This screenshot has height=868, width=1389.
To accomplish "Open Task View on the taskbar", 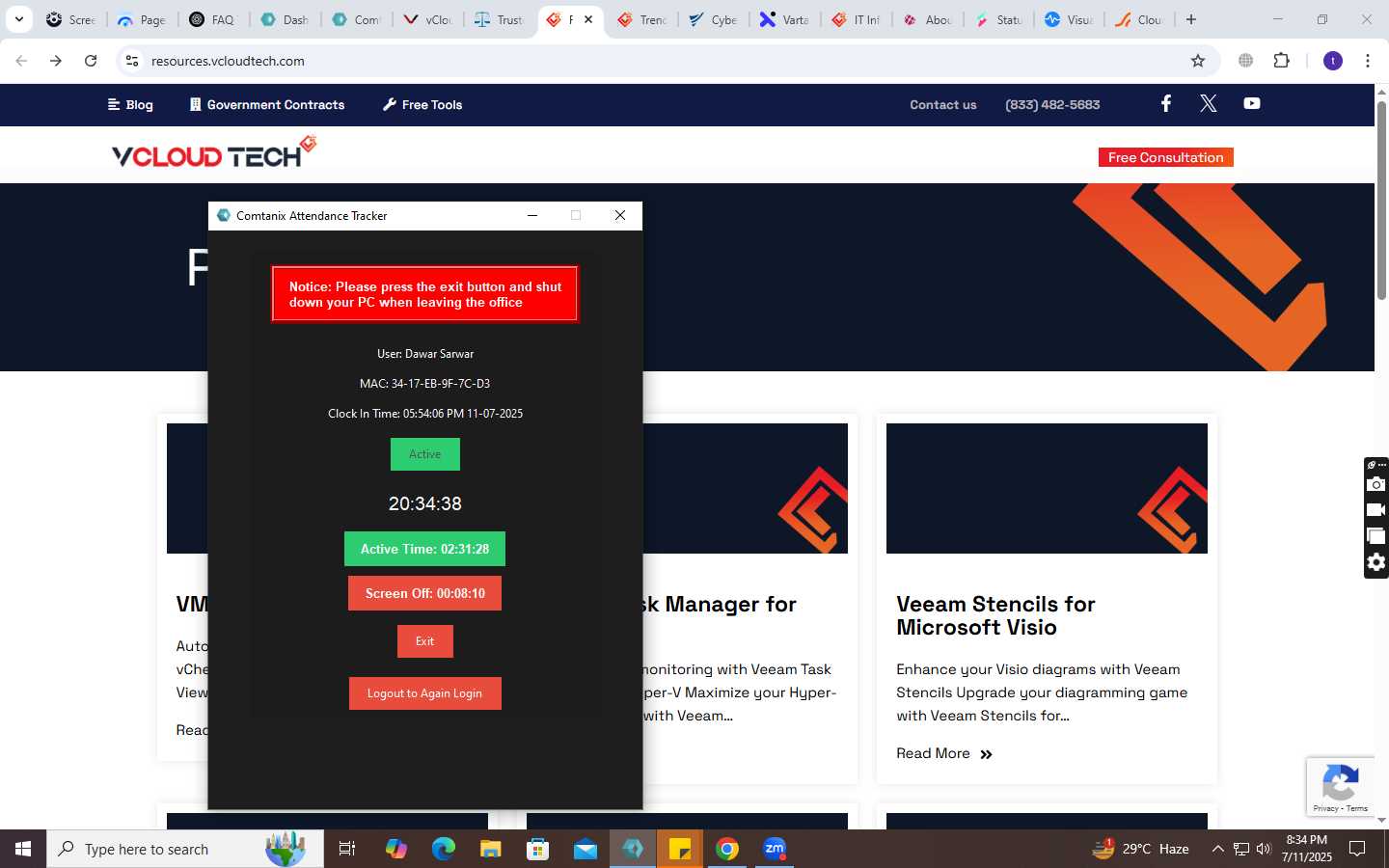I will point(347,849).
